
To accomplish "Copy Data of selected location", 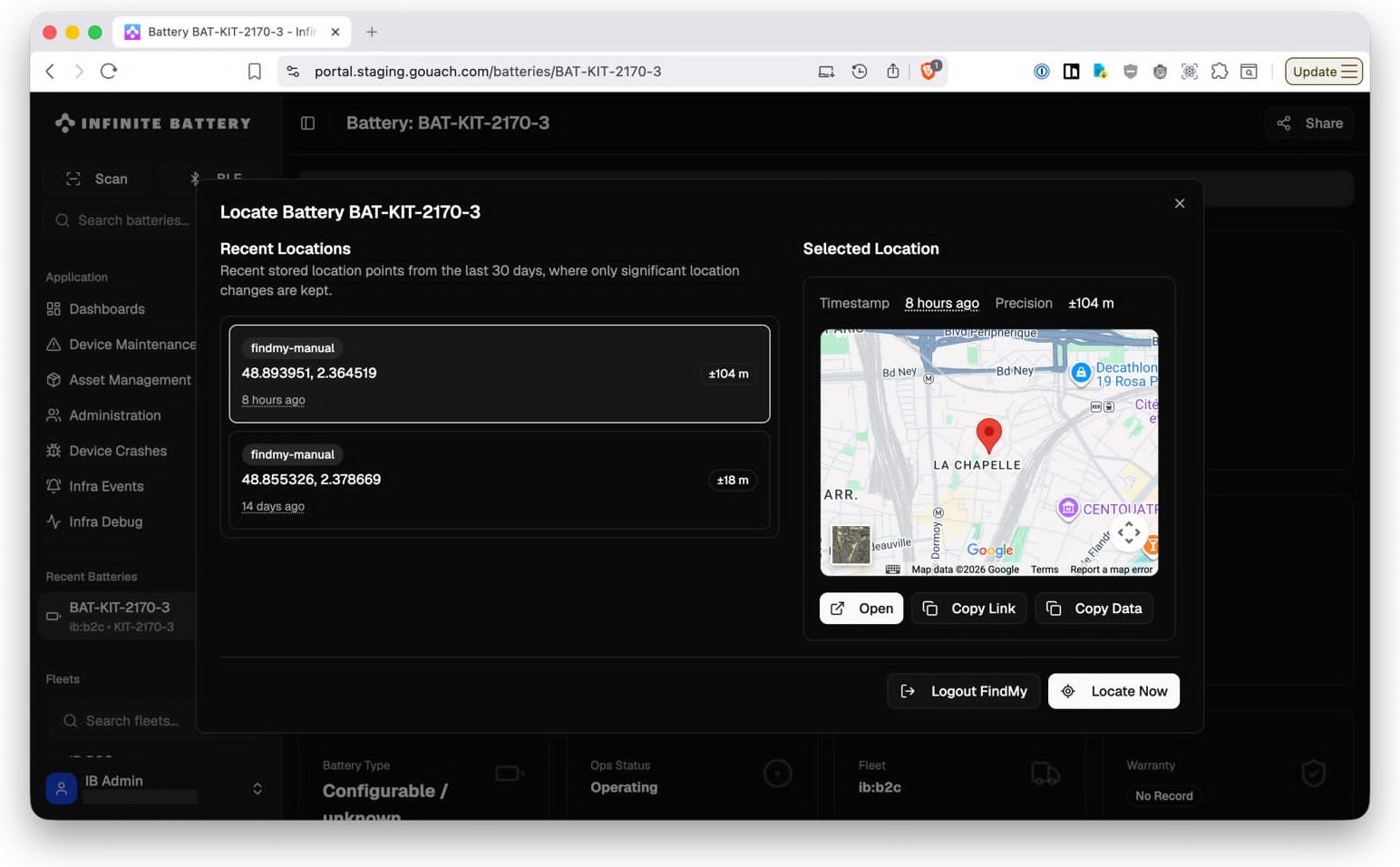I will coord(1094,609).
